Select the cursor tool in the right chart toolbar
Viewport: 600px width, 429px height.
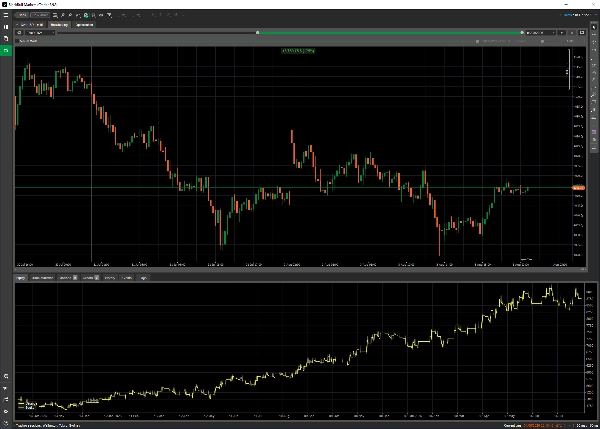594,27
